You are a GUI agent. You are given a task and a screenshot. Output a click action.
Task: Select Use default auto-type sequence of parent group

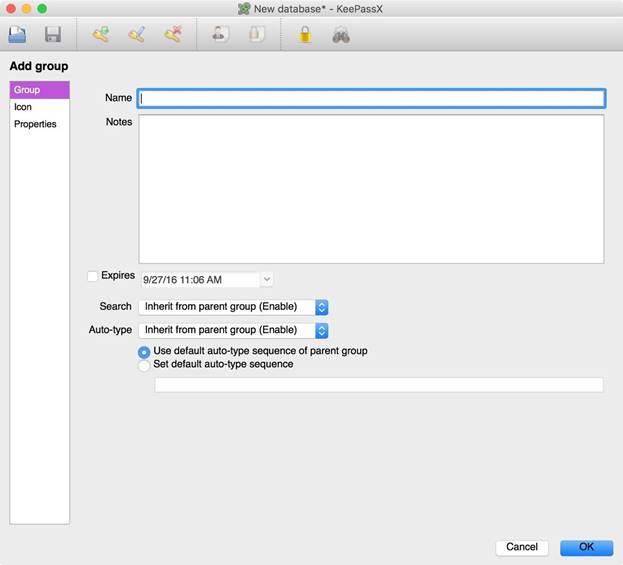(x=144, y=352)
